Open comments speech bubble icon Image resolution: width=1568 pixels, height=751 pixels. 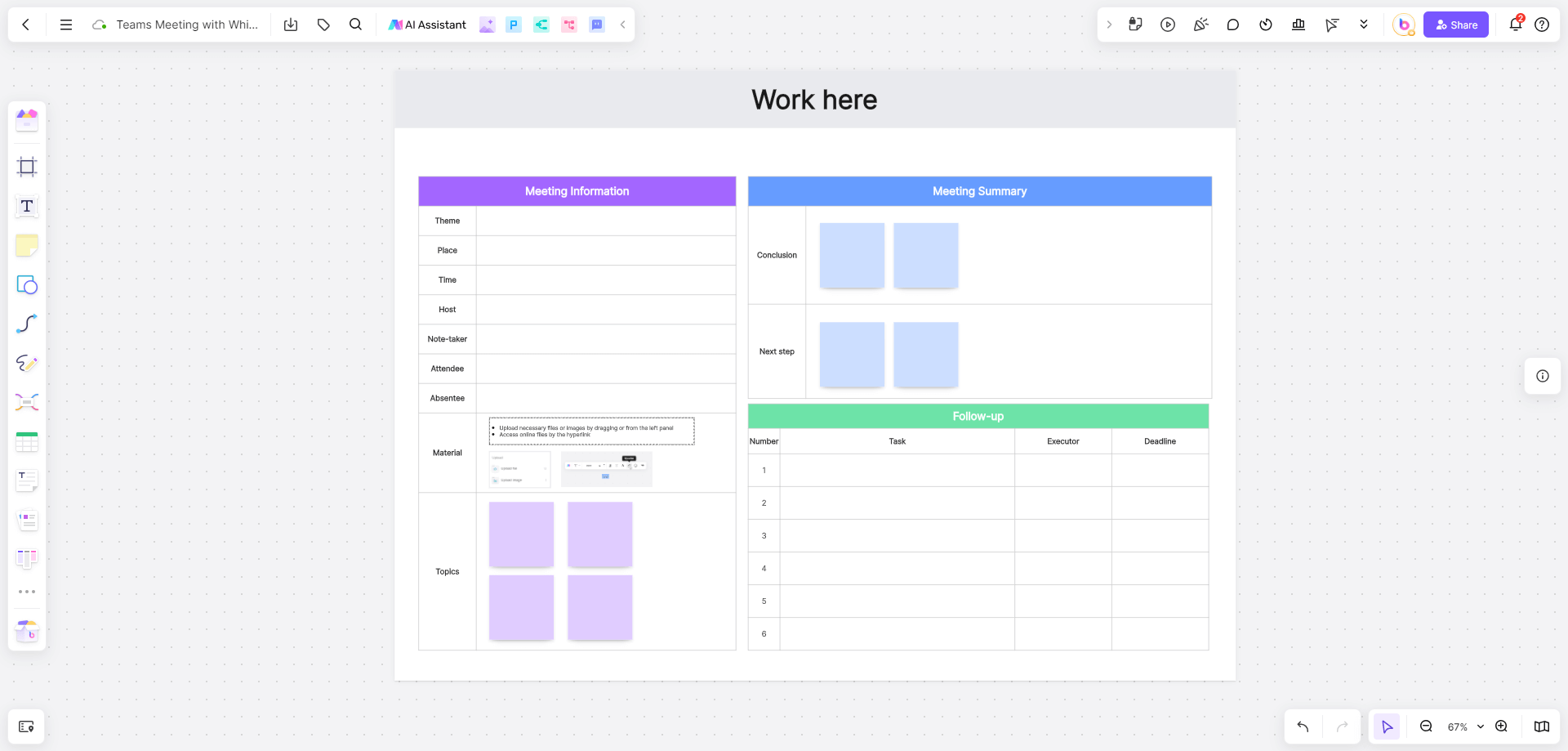pyautogui.click(x=1233, y=25)
